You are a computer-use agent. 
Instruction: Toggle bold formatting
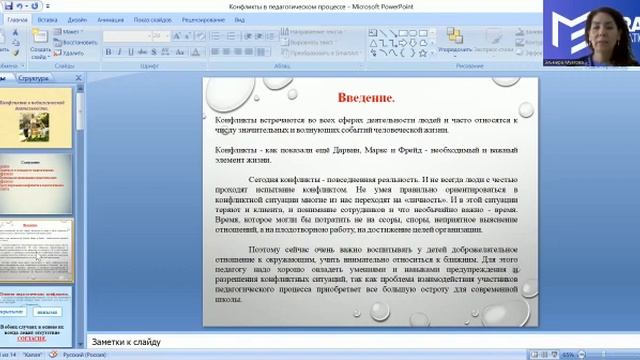108,52
